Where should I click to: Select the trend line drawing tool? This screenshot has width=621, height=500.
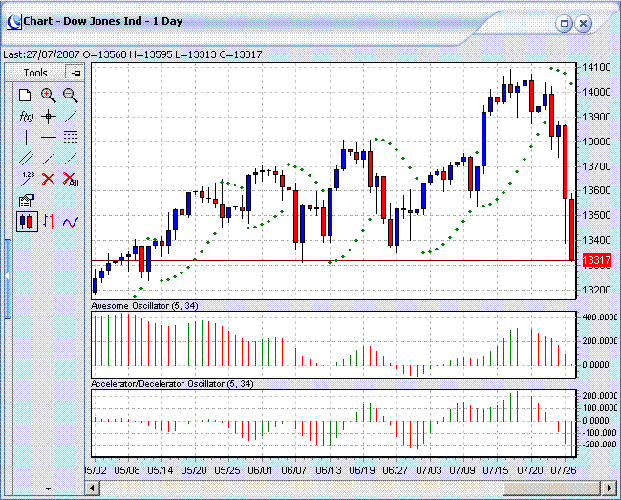(x=70, y=116)
